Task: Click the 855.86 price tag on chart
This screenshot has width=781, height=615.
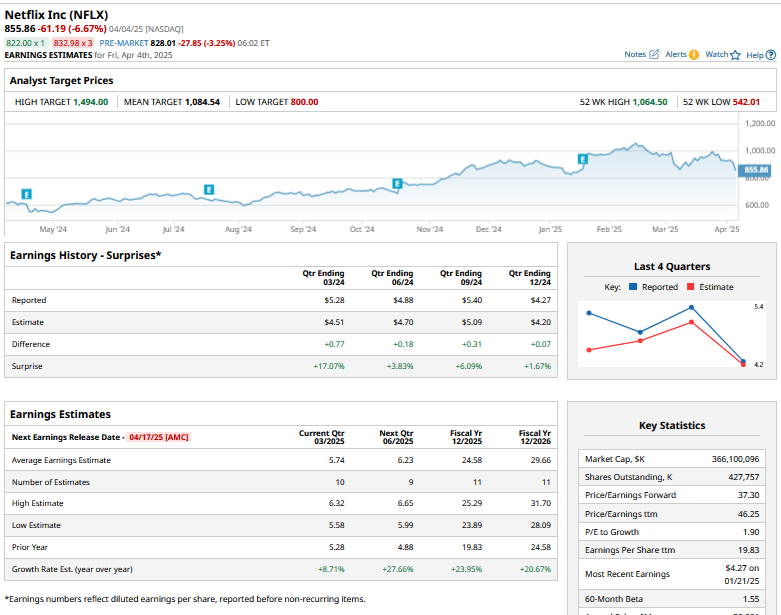Action: click(x=757, y=170)
